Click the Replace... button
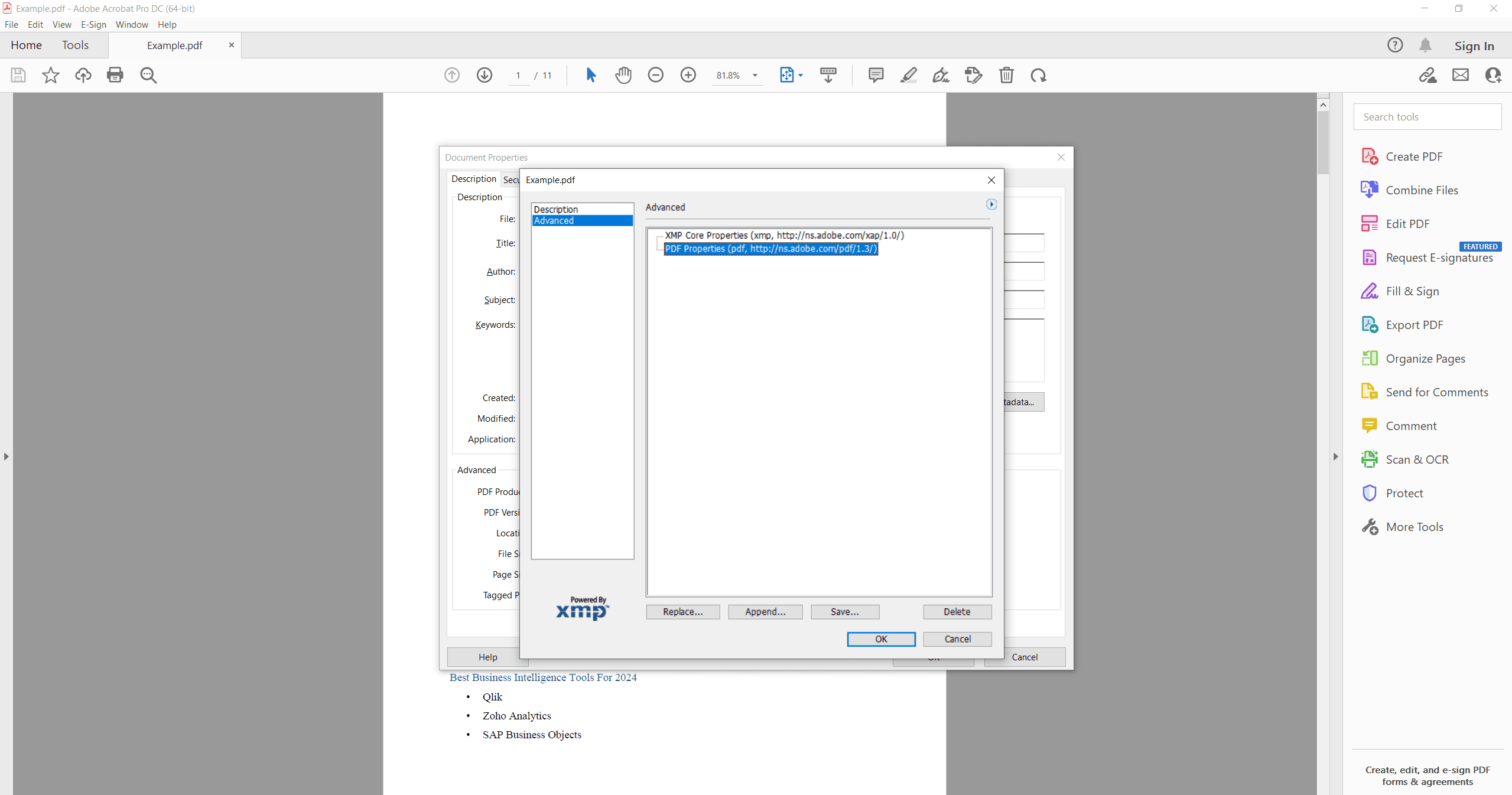The image size is (1512, 795). pos(682,612)
